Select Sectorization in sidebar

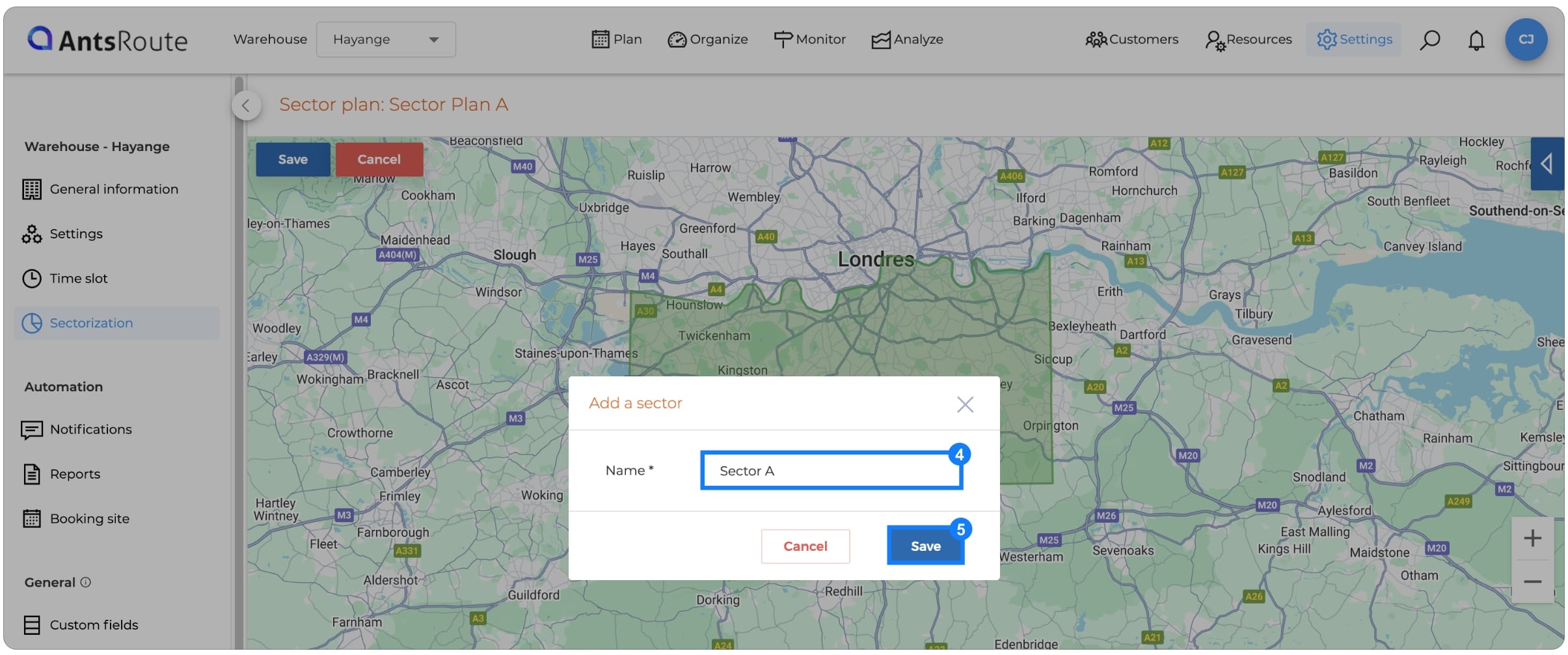(117, 323)
